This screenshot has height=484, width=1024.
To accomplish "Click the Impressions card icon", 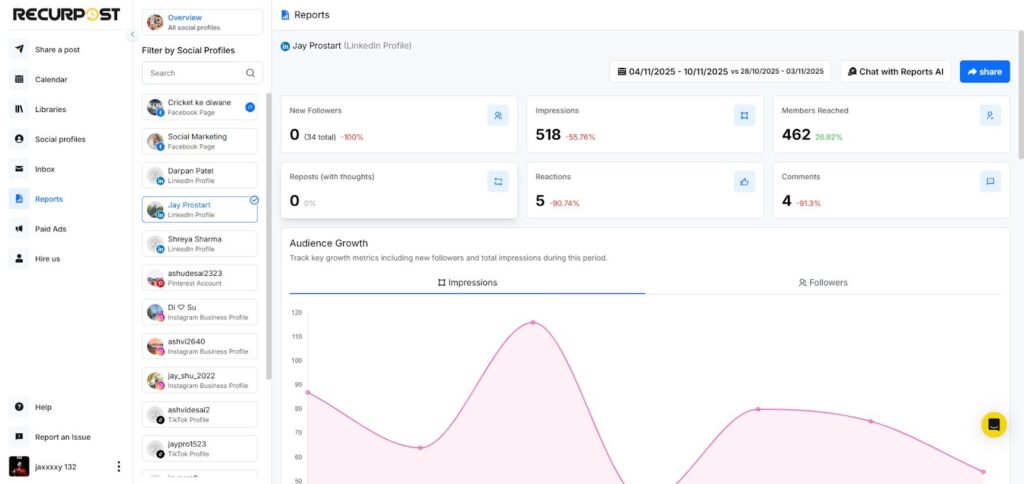I will (744, 116).
